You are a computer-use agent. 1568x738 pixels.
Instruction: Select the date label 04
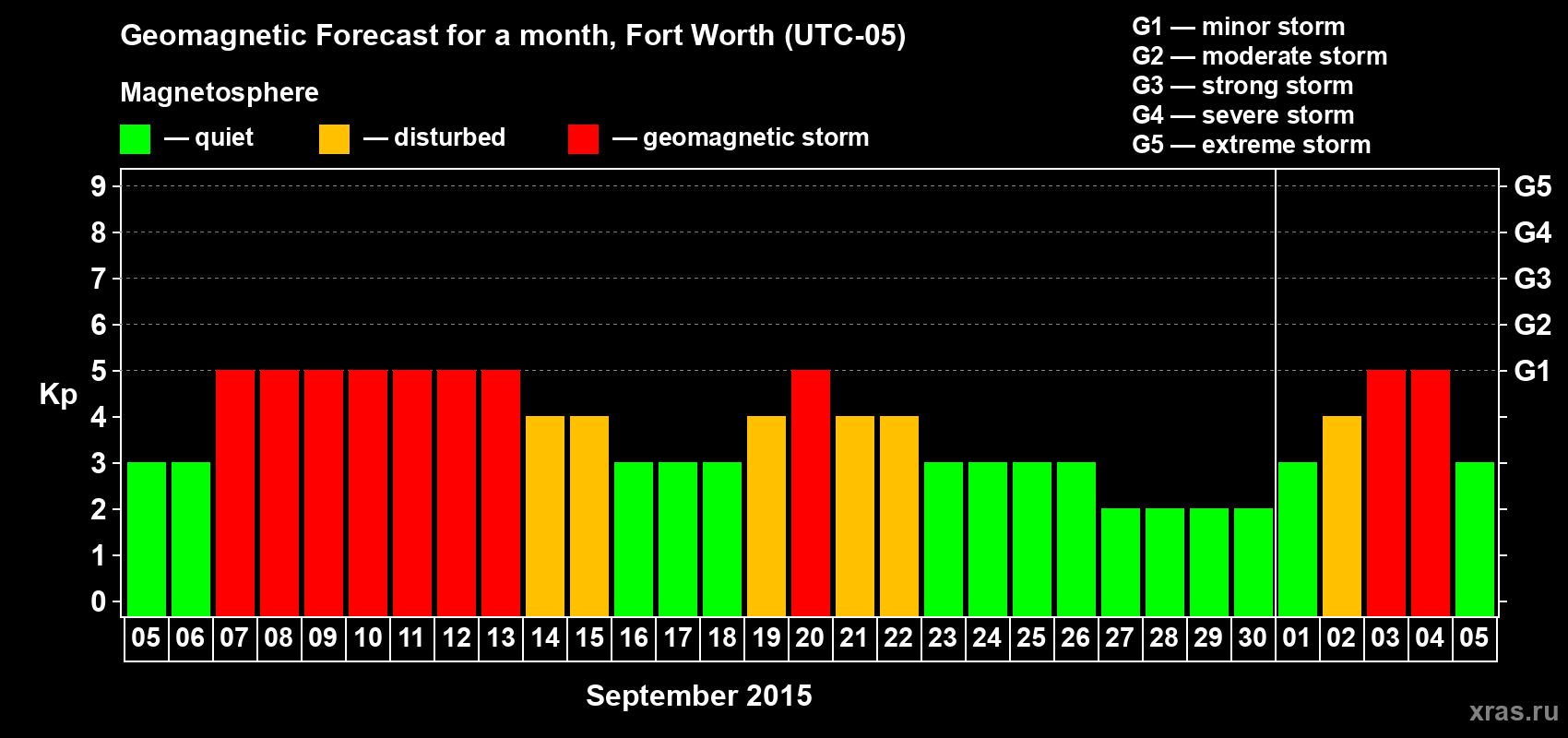click(1430, 637)
